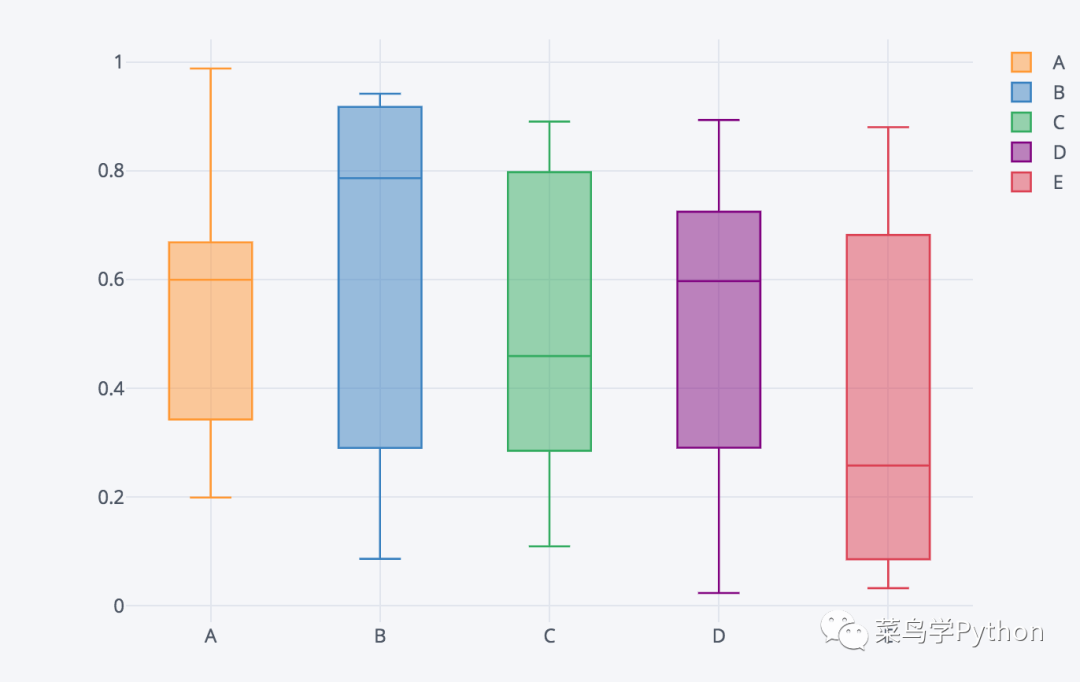This screenshot has width=1080, height=682.
Task: Toggle trace B blue legend swatch
Action: tap(1021, 92)
